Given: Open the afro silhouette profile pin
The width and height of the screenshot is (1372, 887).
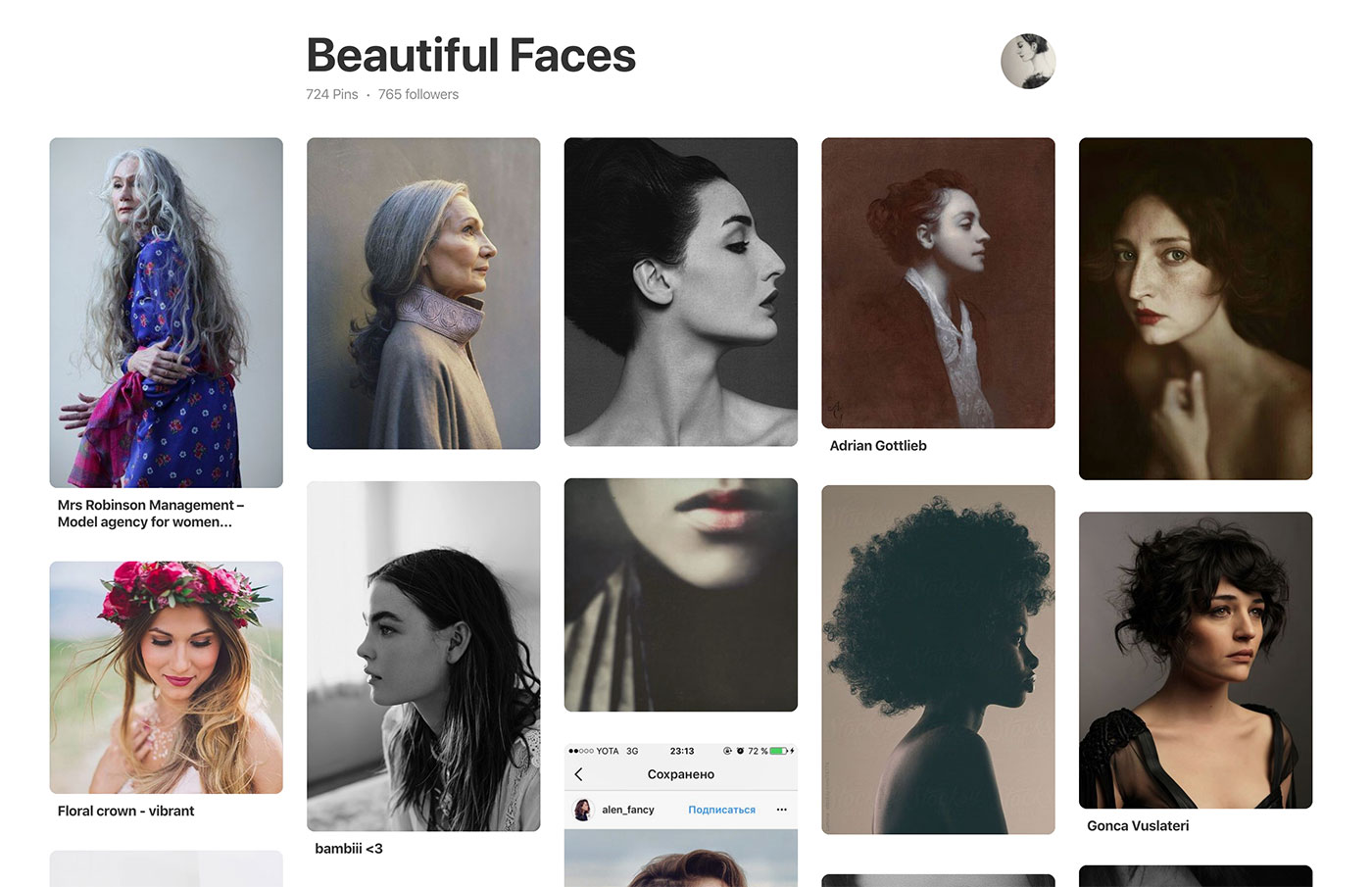Looking at the screenshot, I should click(x=937, y=660).
